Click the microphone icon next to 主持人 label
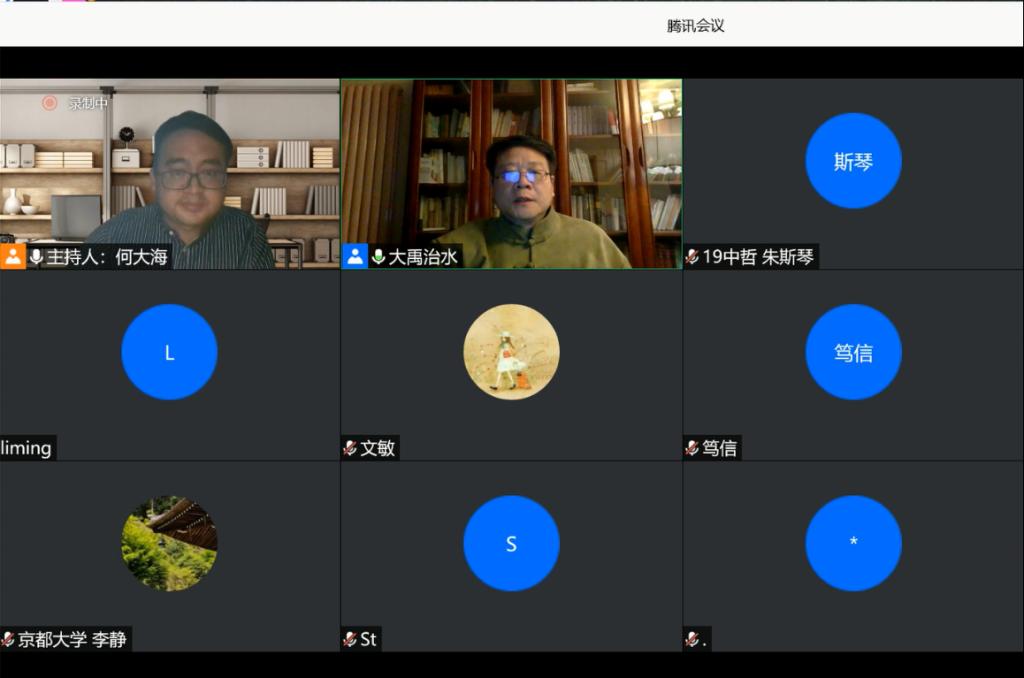 click(37, 257)
